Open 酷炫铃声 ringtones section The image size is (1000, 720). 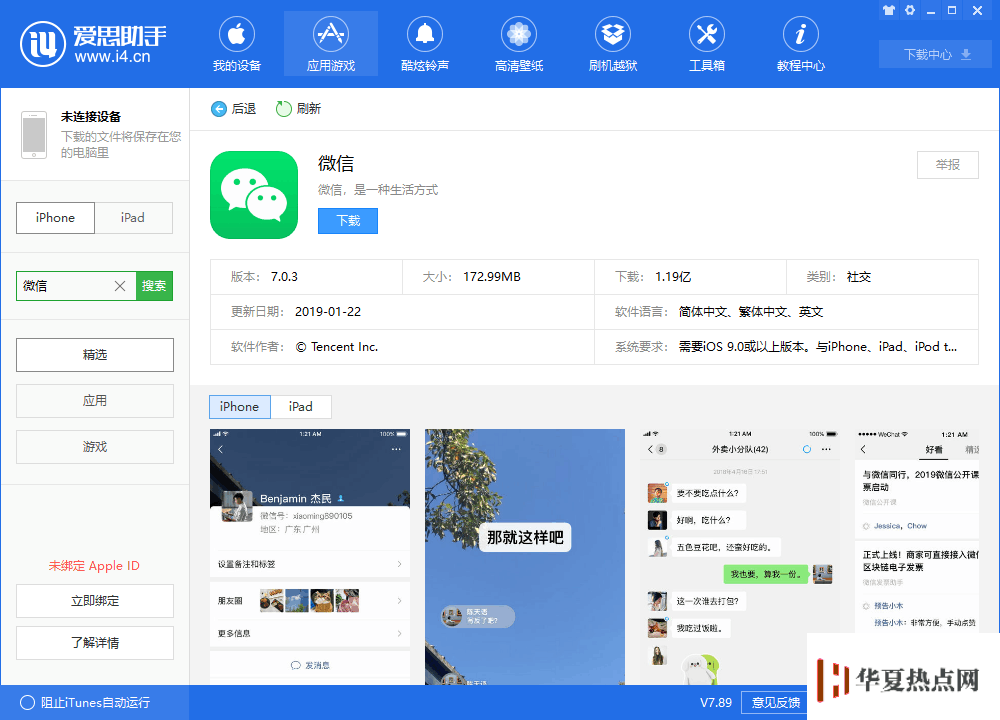425,44
